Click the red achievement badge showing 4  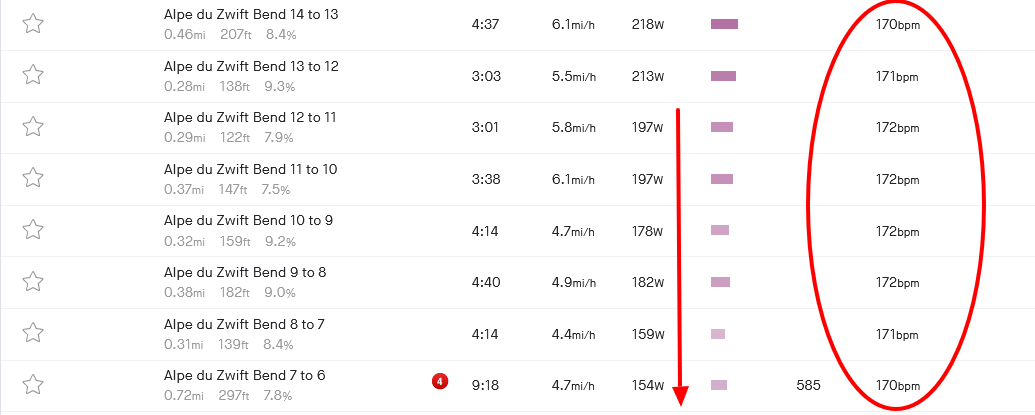[x=438, y=381]
